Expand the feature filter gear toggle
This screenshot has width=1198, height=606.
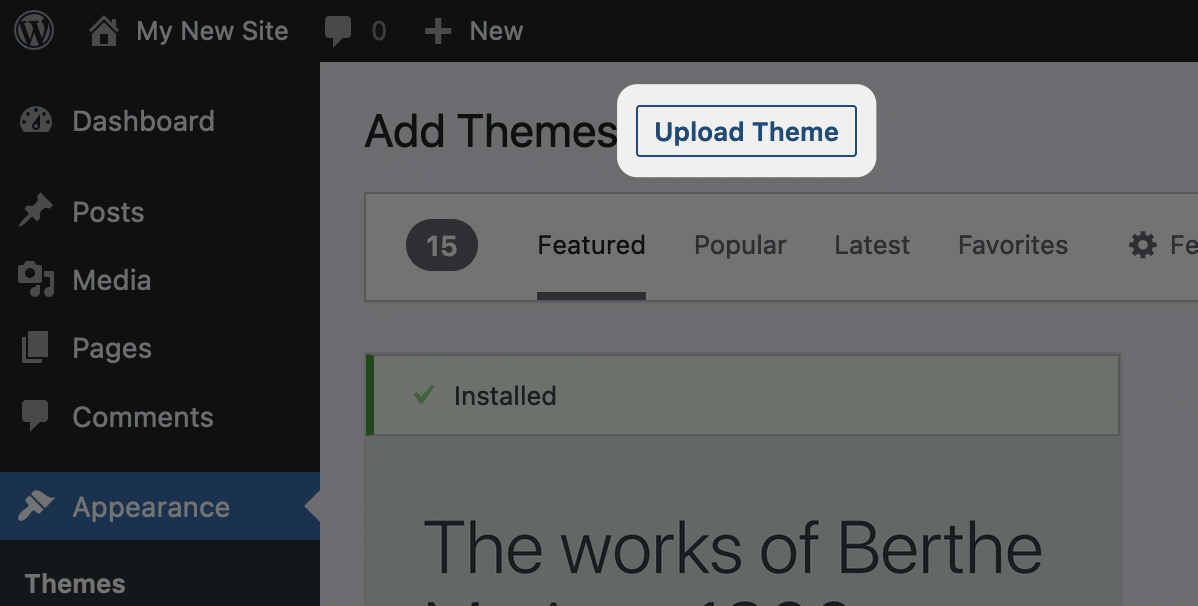tap(1144, 245)
